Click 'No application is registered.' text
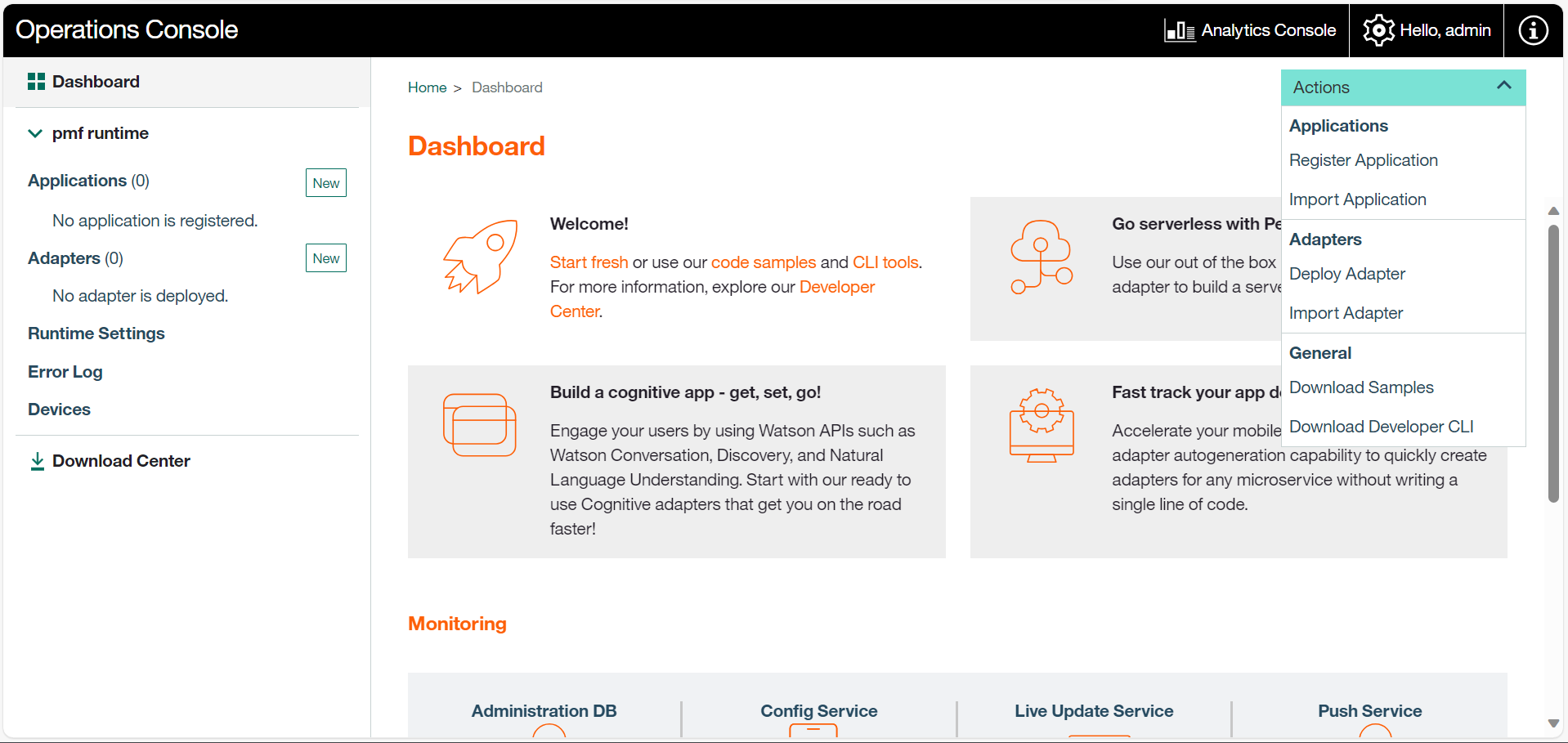This screenshot has height=743, width=1568. click(x=155, y=221)
